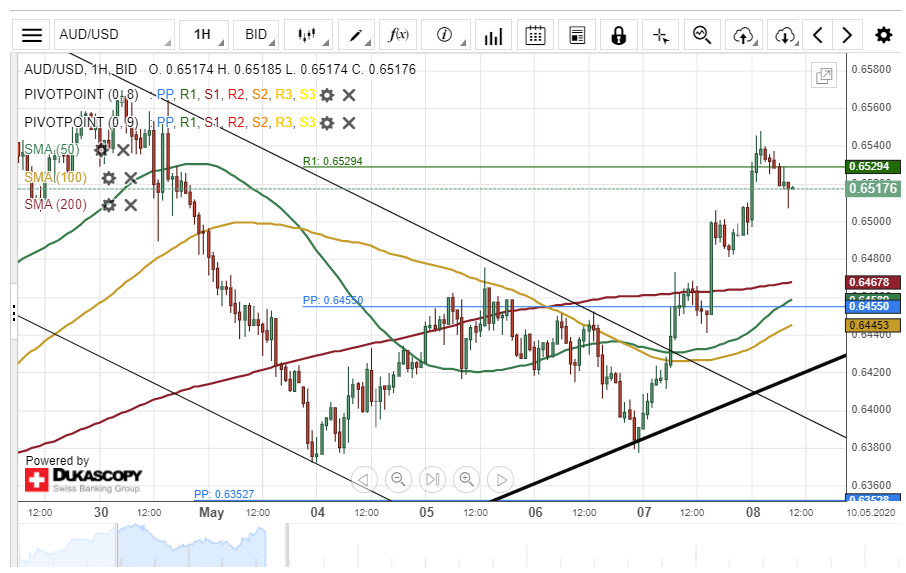Toggle the crosshair cursor tool

[660, 35]
